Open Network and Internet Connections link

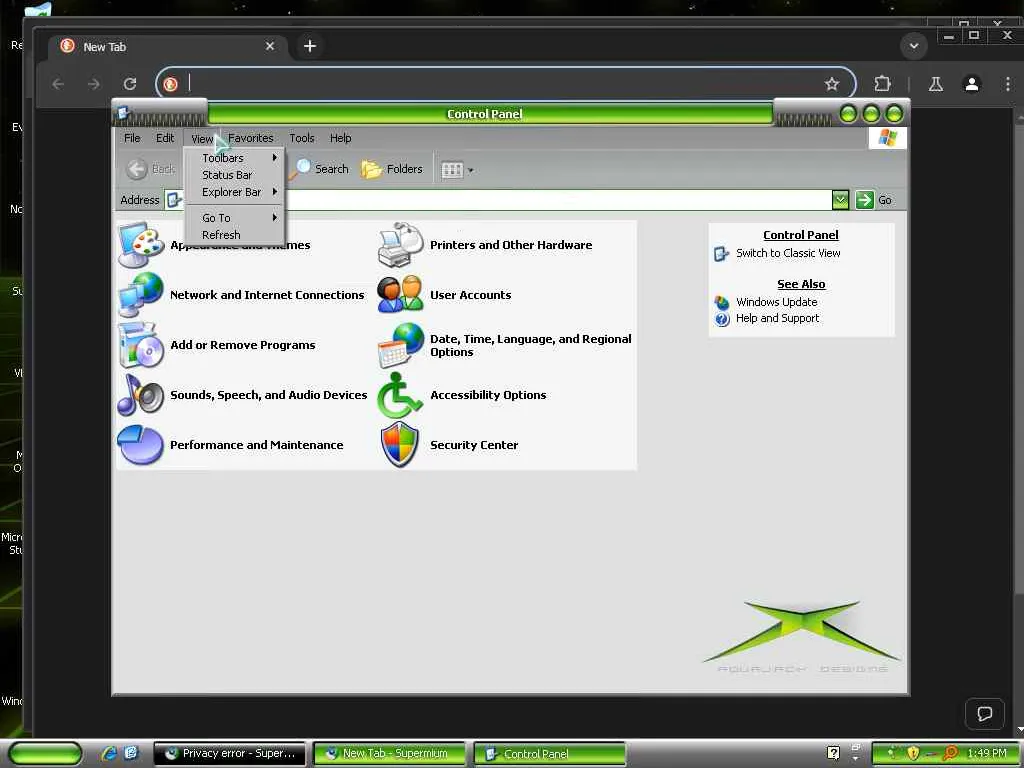point(267,295)
